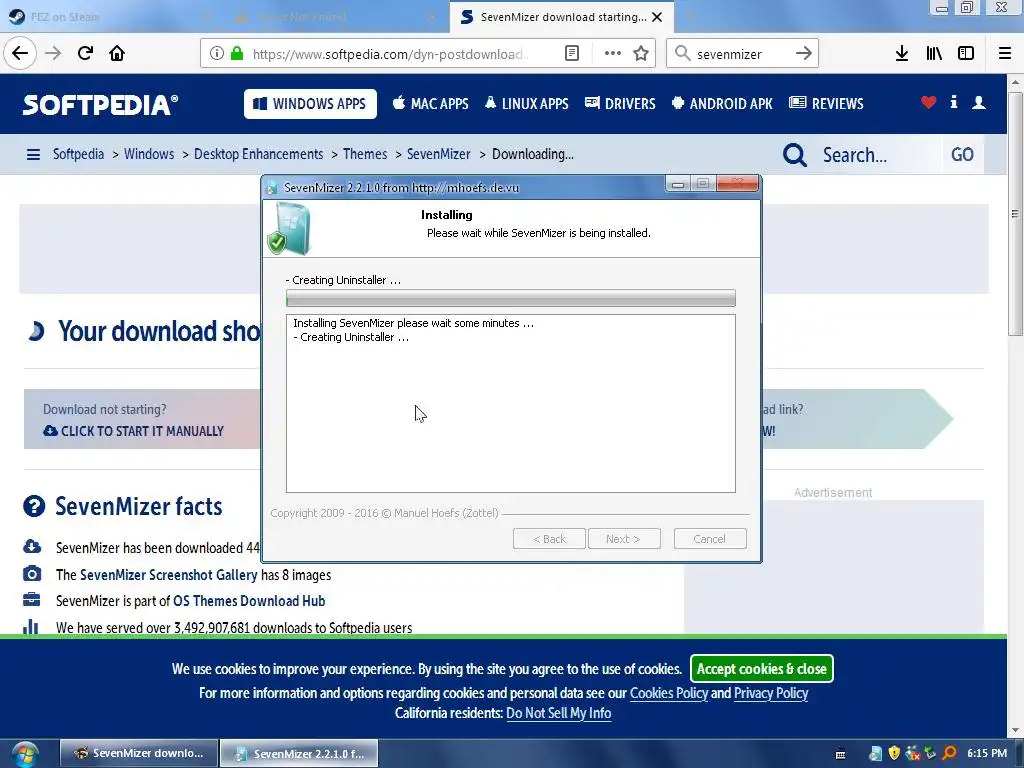Viewport: 1024px width, 768px height.
Task: Submit the sevenmizer search arrow
Action: [x=804, y=54]
